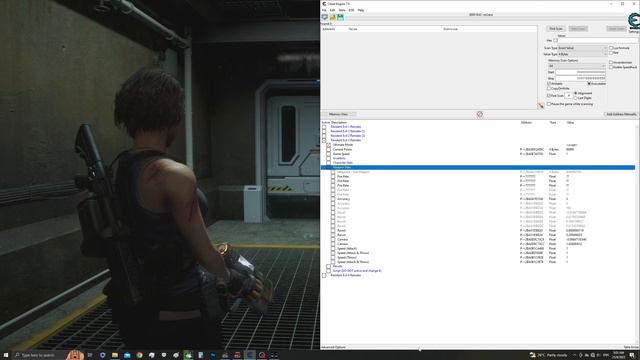Click the Start address input field
Image resolution: width=640 pixels, height=360 pixels.
580,72
